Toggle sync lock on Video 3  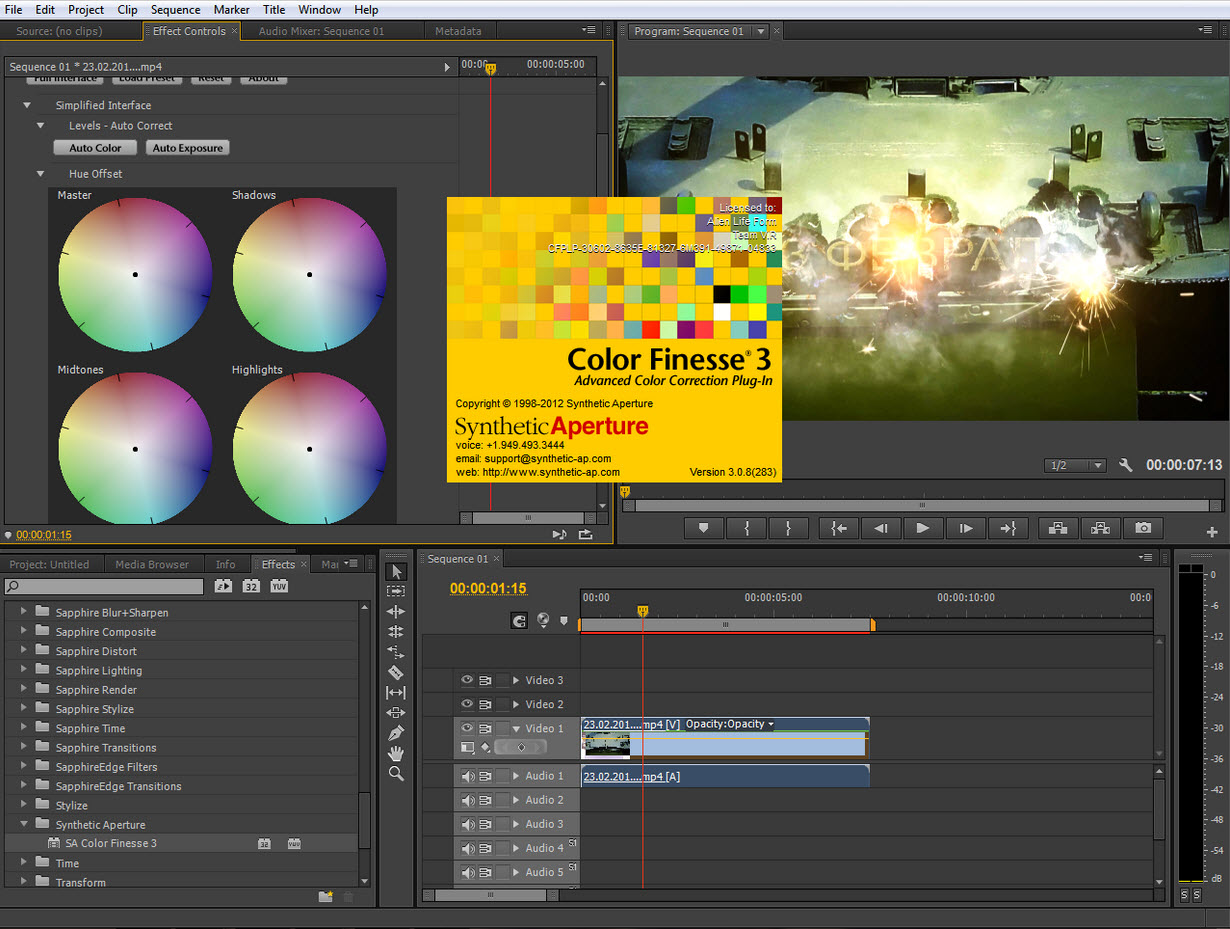485,680
